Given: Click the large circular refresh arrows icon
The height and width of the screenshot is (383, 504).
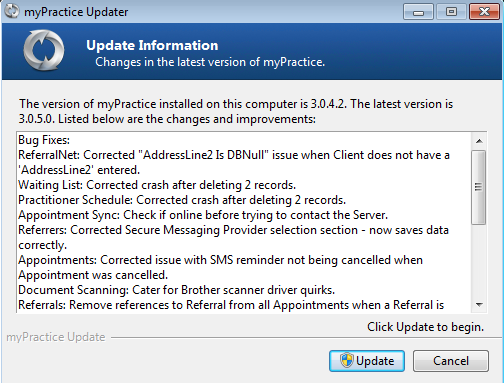Looking at the screenshot, I should [44, 50].
